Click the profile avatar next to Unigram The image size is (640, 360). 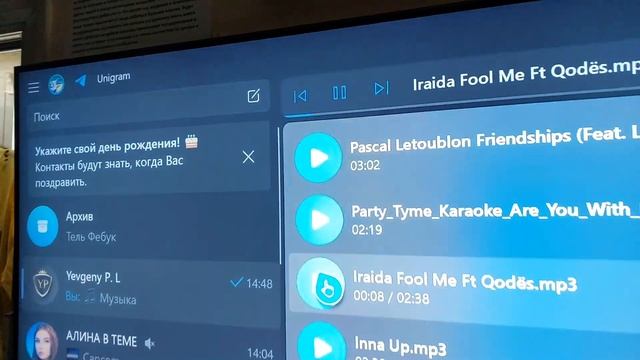[56, 85]
